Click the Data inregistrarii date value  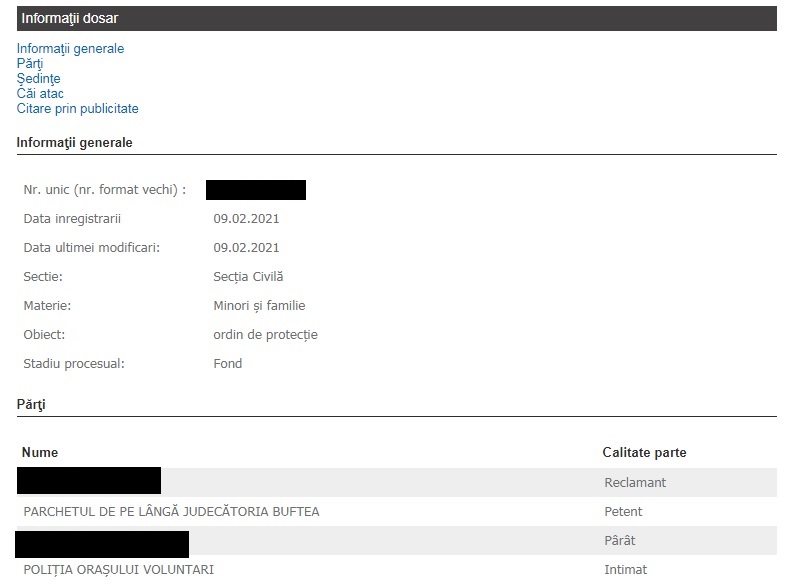click(x=246, y=219)
